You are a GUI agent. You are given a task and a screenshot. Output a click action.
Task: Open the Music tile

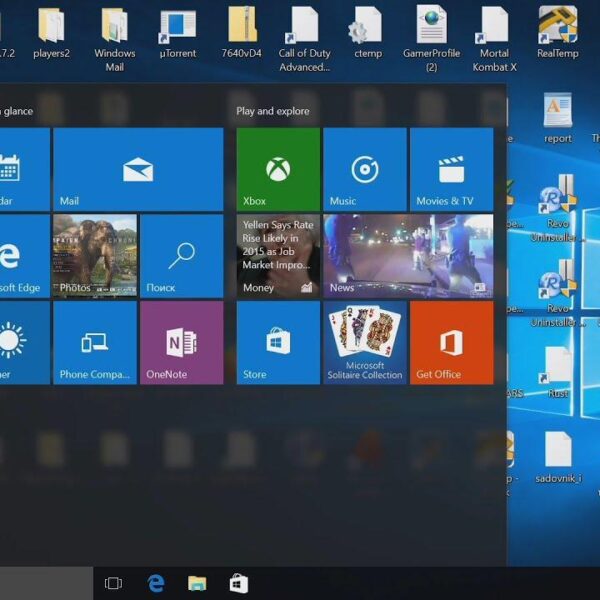coord(365,170)
